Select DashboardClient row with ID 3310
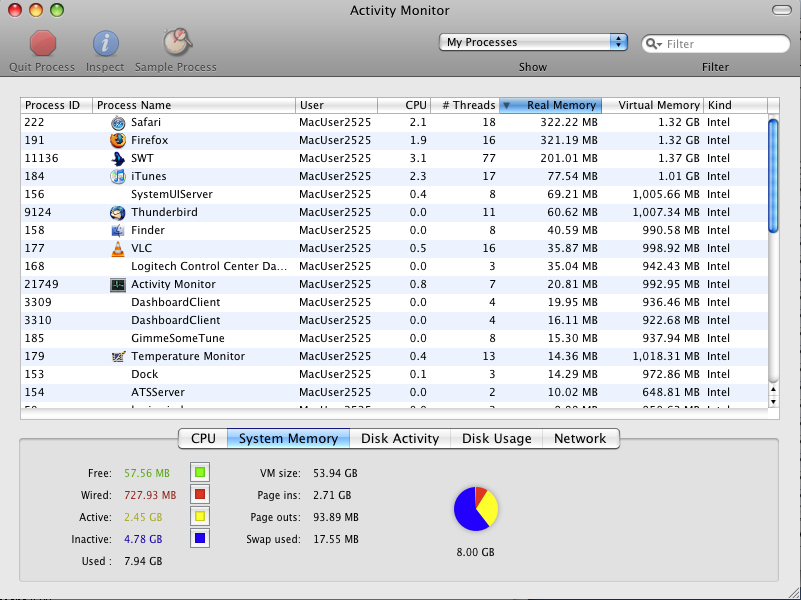This screenshot has width=801, height=600. pyautogui.click(x=394, y=320)
